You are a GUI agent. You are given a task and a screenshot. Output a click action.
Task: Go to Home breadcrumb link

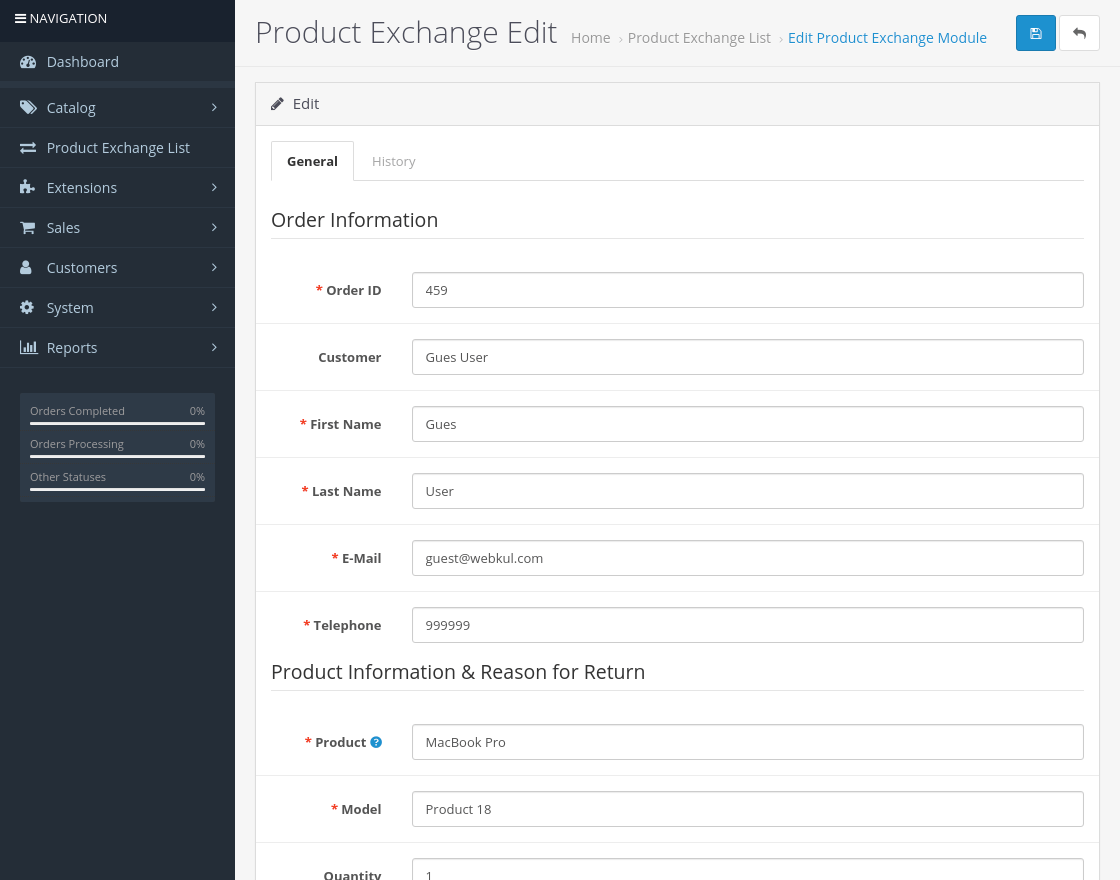pyautogui.click(x=591, y=38)
